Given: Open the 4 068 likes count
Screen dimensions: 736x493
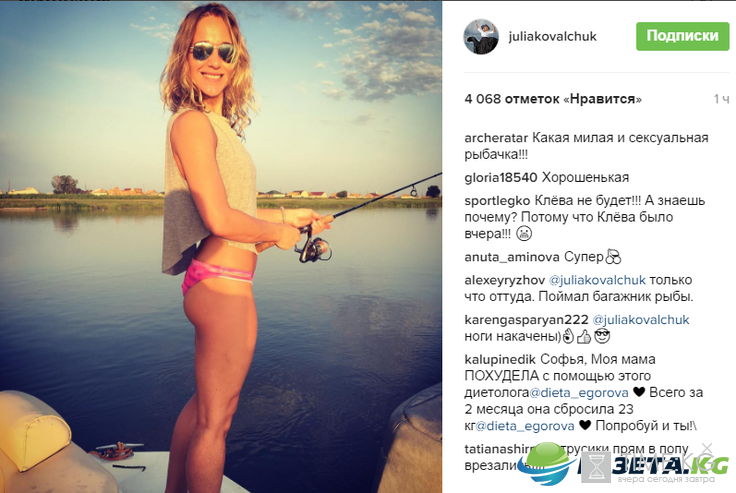Looking at the screenshot, I should (x=553, y=99).
